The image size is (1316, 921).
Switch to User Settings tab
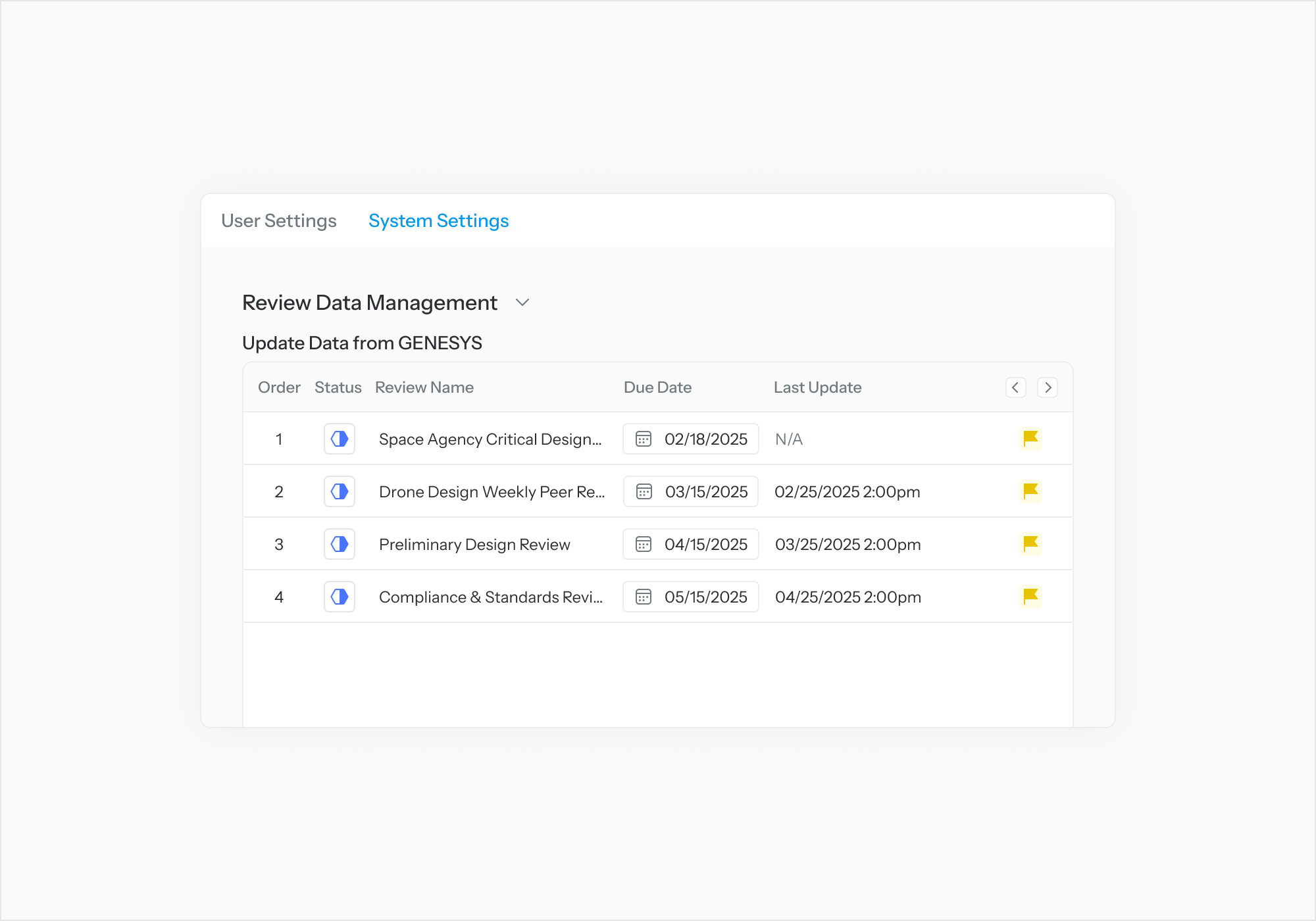tap(279, 221)
